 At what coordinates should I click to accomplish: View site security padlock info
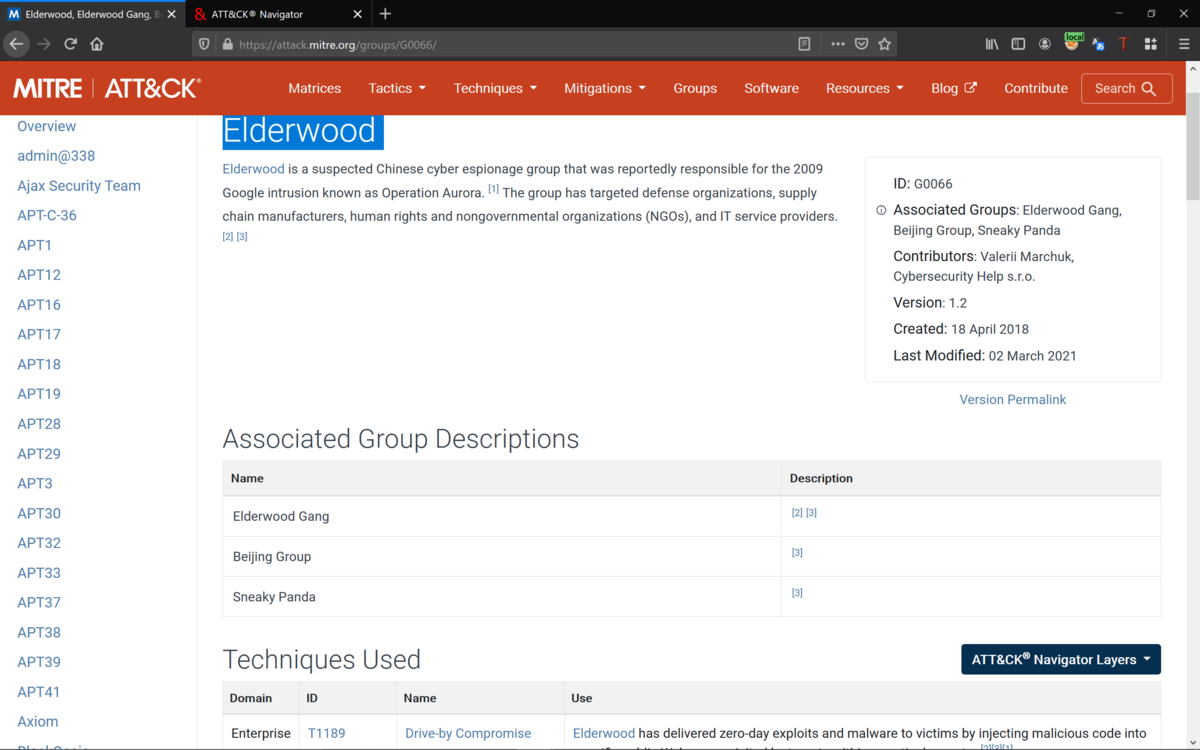[227, 44]
